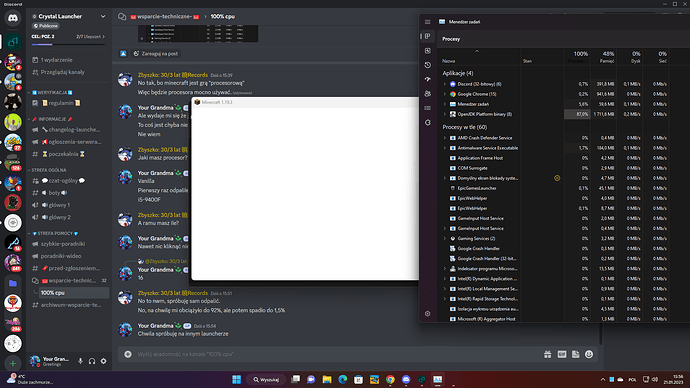Open the poczekalnia channel
The height and width of the screenshot is (388, 690).
click(63, 154)
